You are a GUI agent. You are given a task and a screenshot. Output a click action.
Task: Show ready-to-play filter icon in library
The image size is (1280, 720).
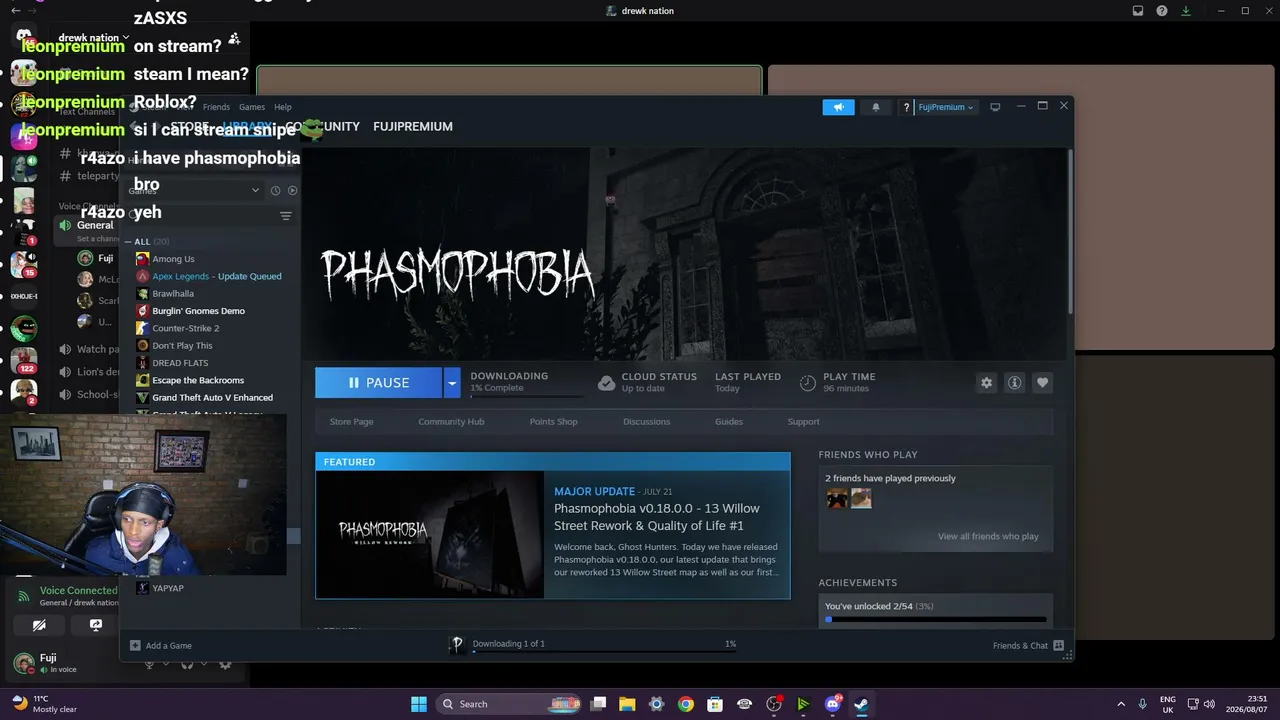click(x=292, y=190)
